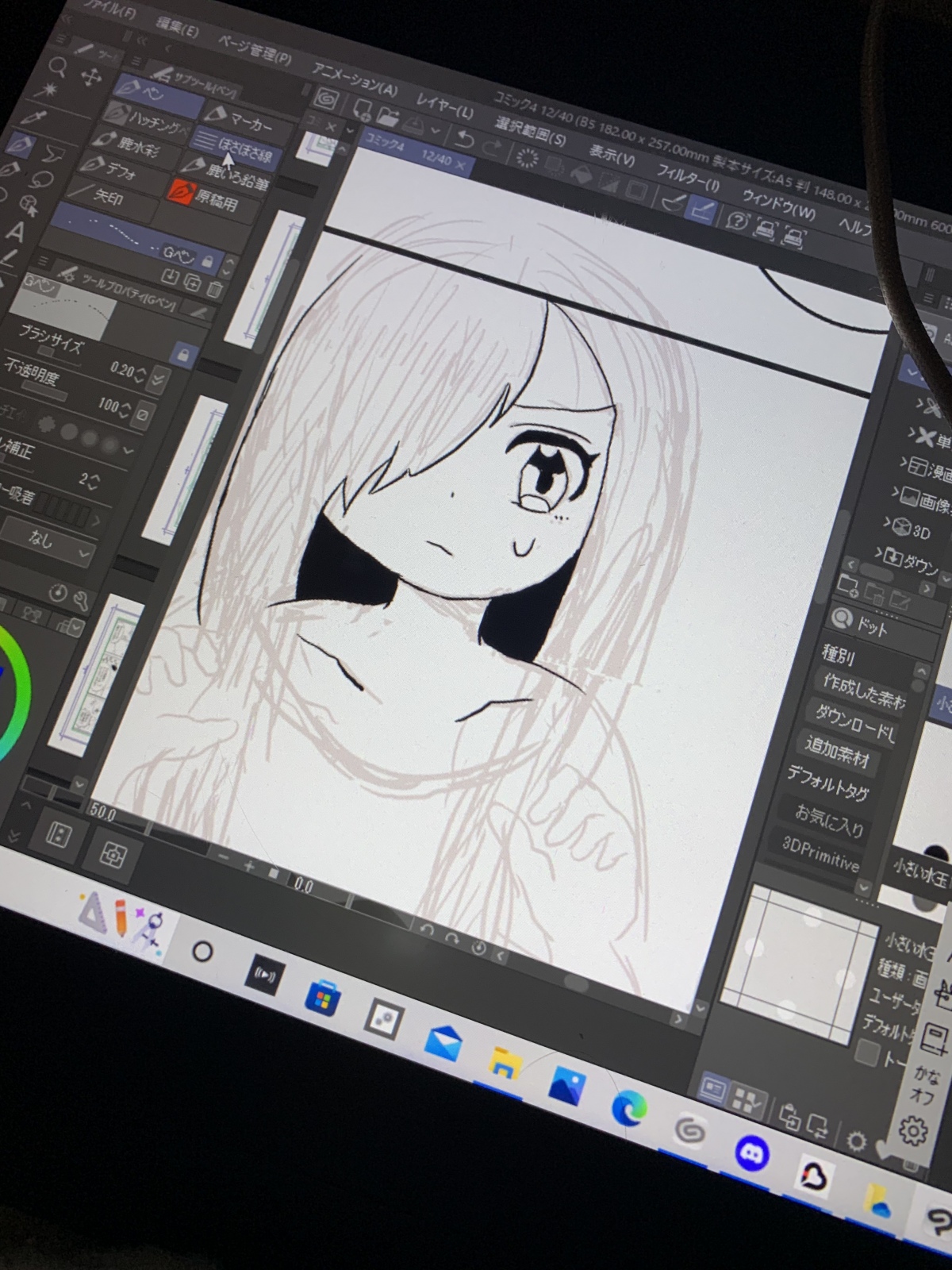Open the save dropdown arrow in command bar
Image resolution: width=952 pixels, height=1270 pixels.
pyautogui.click(x=436, y=129)
